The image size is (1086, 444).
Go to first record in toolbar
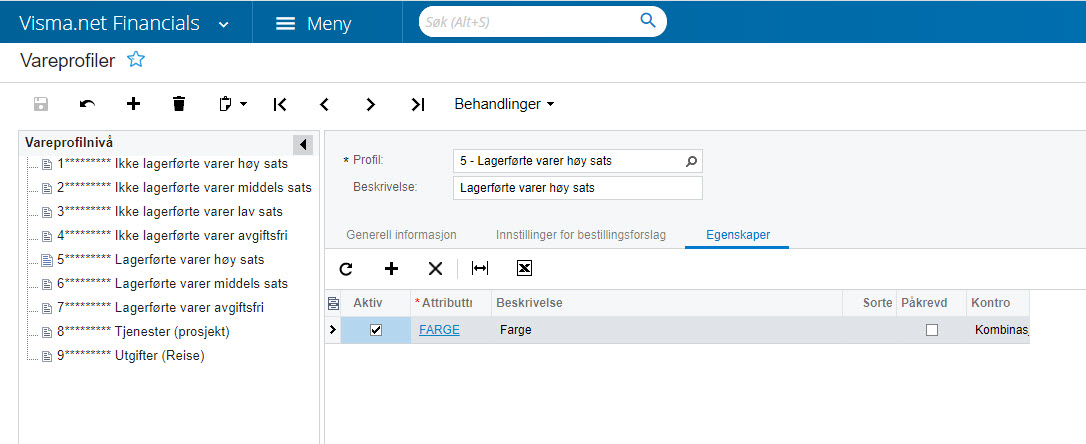click(x=279, y=105)
